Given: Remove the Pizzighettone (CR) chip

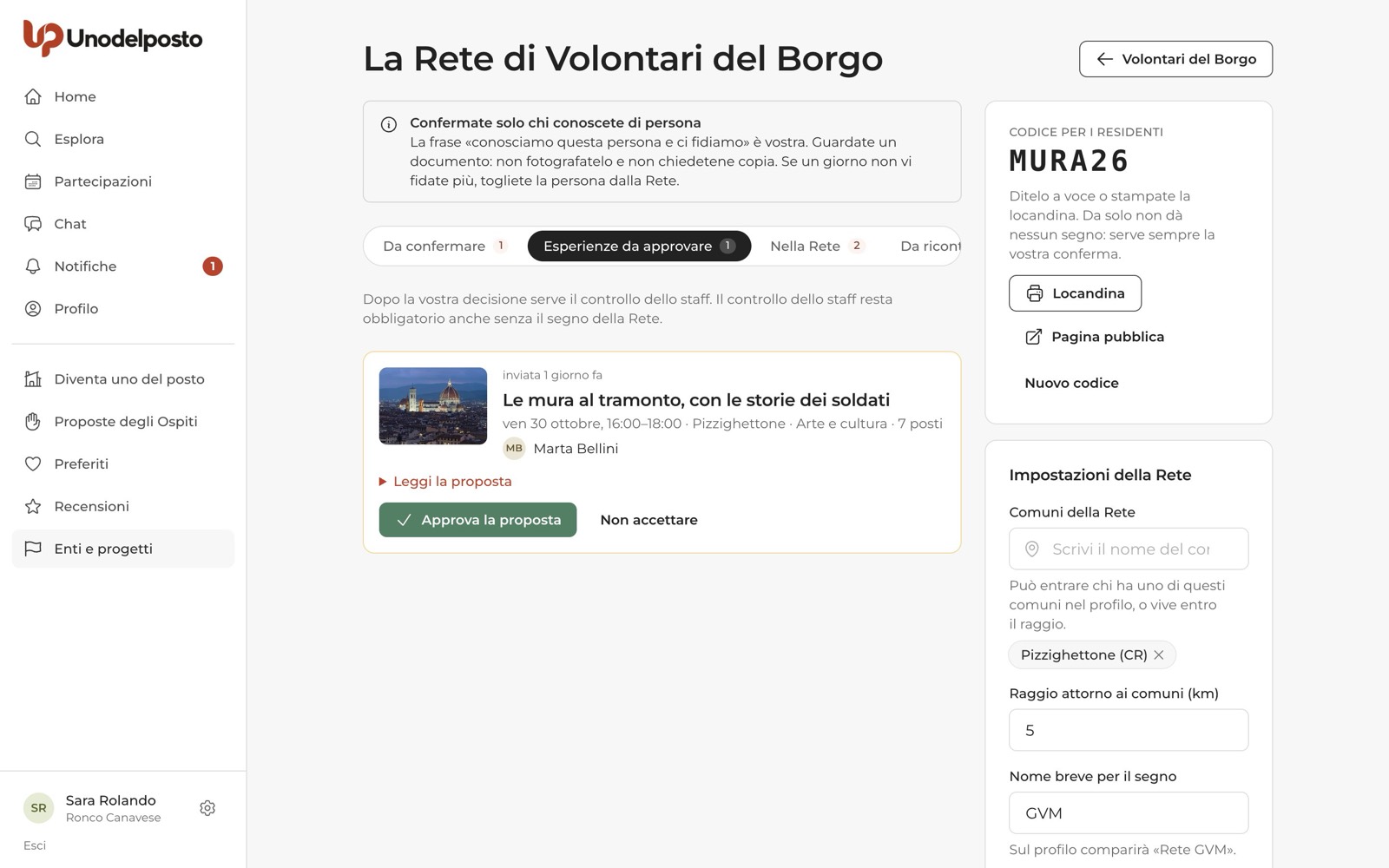Looking at the screenshot, I should click(x=1159, y=655).
